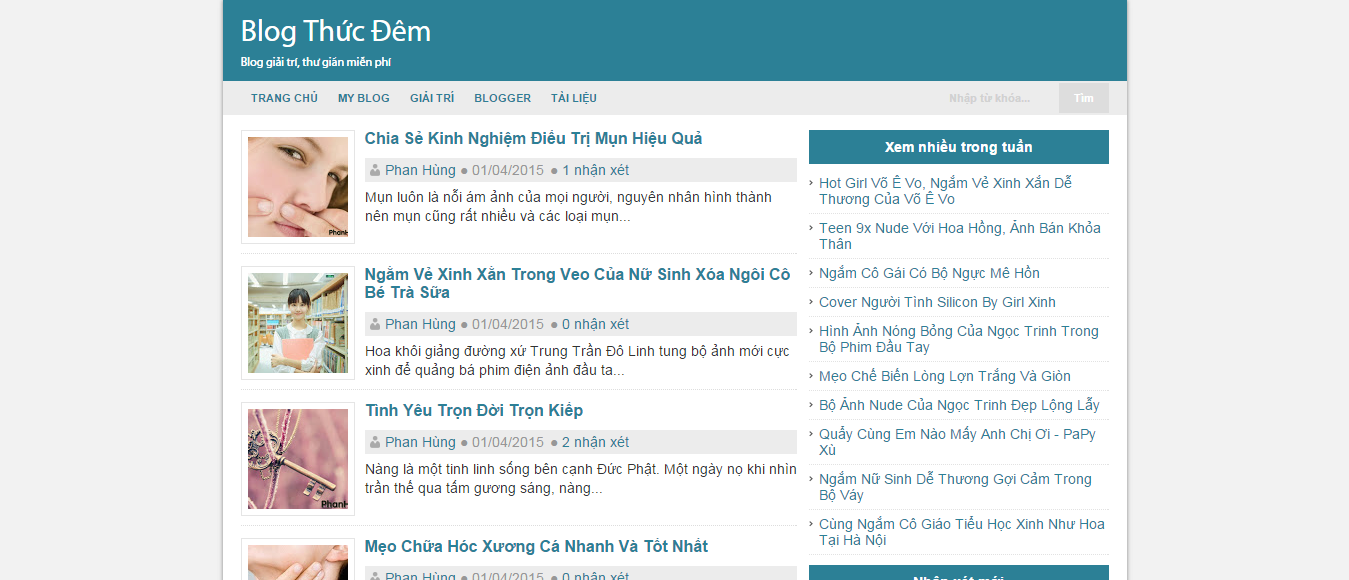1349x580 pixels.
Task: Click author icon in the acne treatment post
Action: tap(375, 170)
